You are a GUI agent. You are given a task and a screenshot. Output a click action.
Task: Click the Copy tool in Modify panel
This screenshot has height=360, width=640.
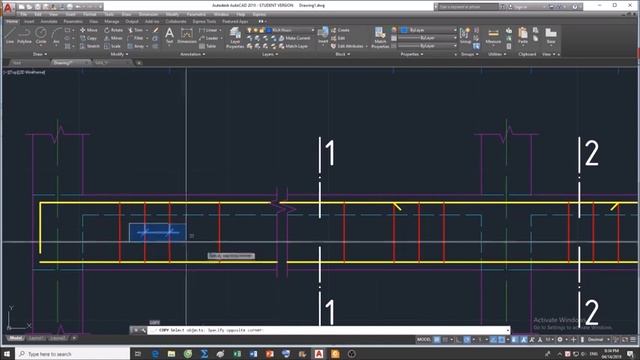(89, 38)
